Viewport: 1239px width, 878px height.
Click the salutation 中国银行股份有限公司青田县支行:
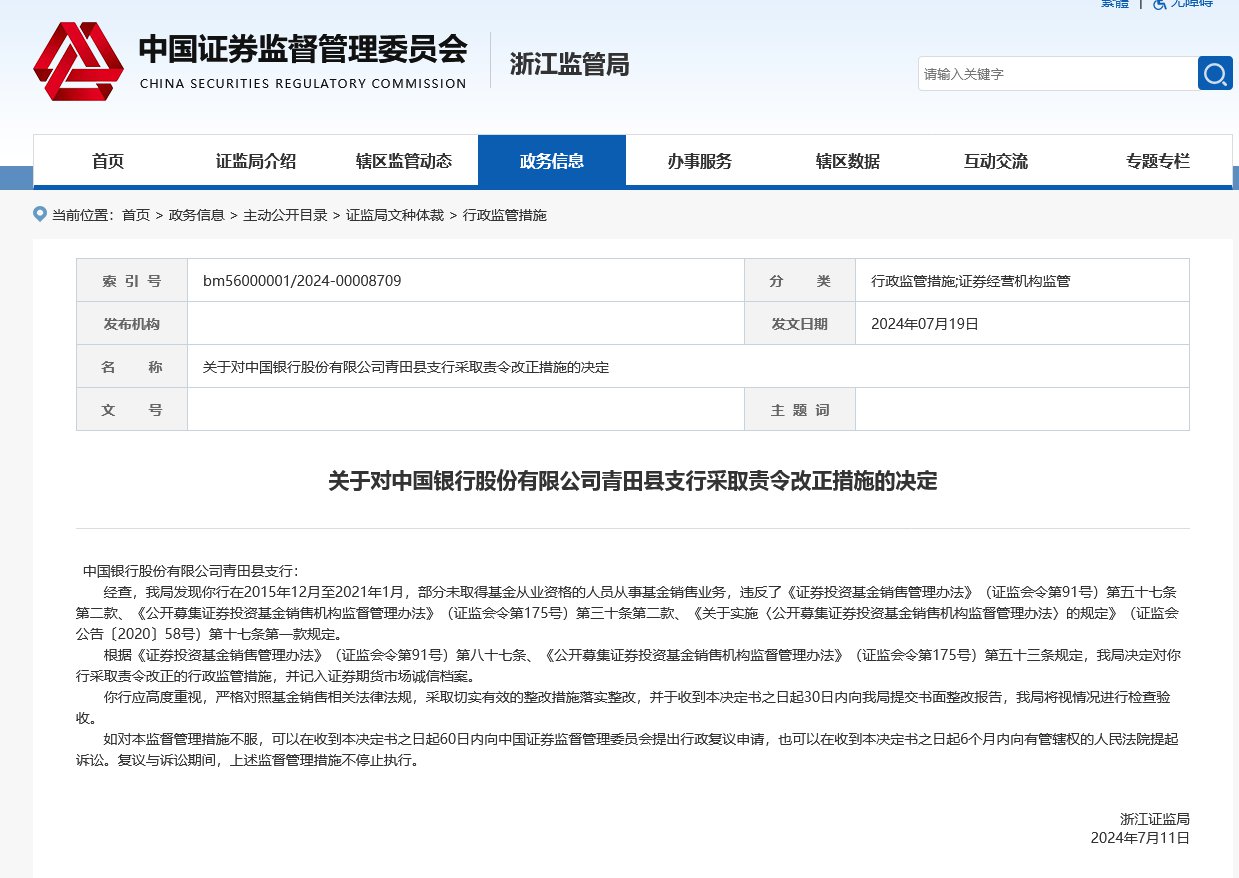[x=190, y=571]
